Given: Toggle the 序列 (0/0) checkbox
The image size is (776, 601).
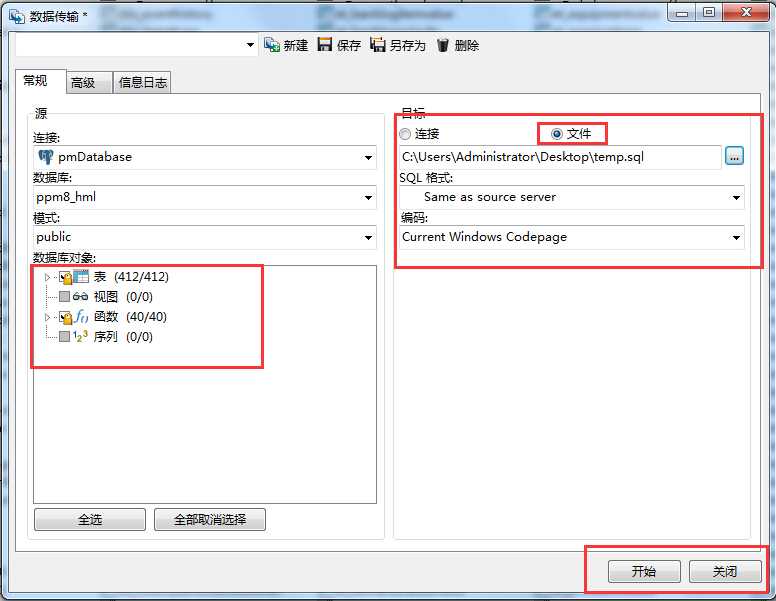Looking at the screenshot, I should pyautogui.click(x=64, y=337).
